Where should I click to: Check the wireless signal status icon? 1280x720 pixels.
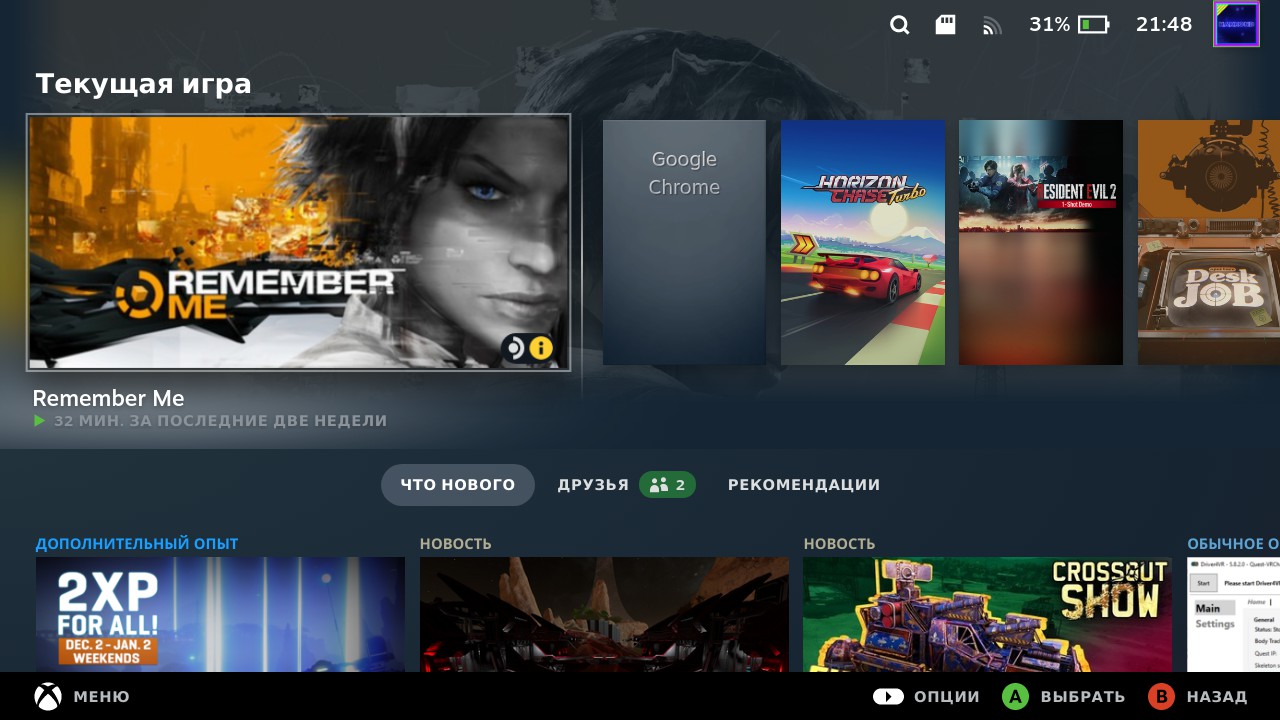pyautogui.click(x=992, y=26)
